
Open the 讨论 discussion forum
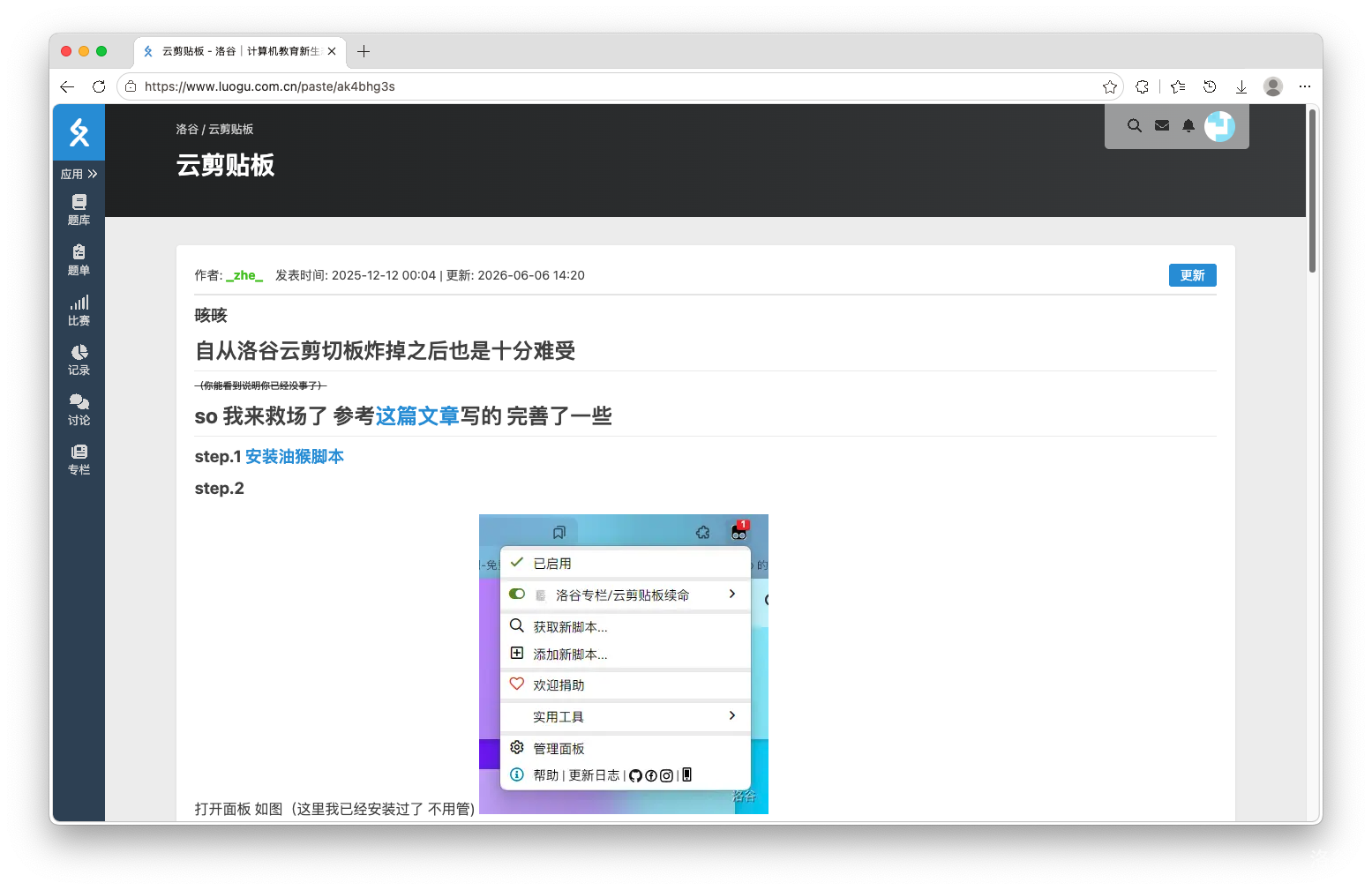coord(79,410)
